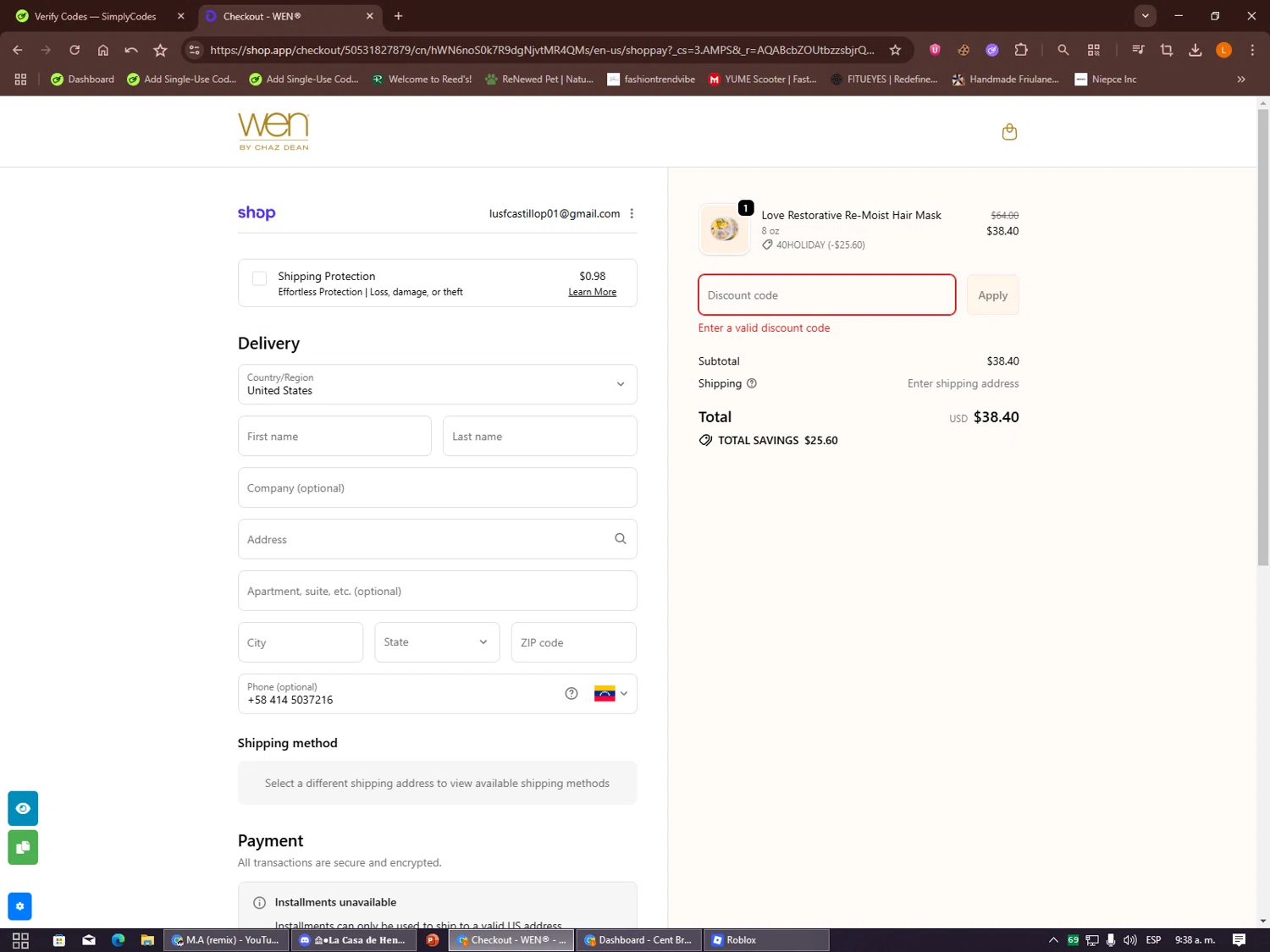Open the Welcome to Reed's bookmark
The image size is (1270, 952).
pyautogui.click(x=422, y=80)
